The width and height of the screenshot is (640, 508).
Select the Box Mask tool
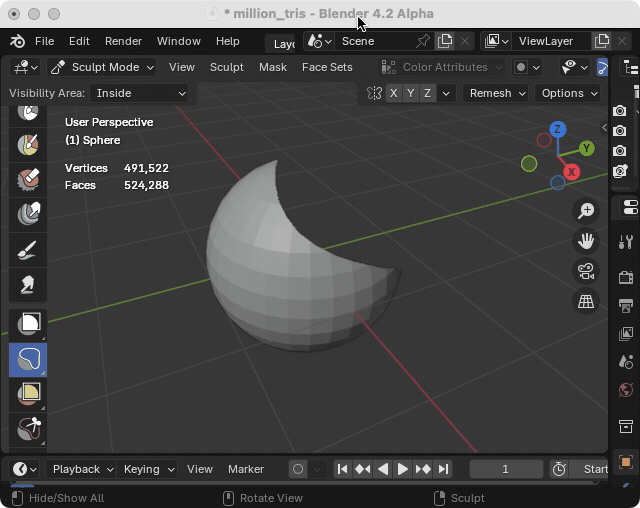[x=28, y=325]
